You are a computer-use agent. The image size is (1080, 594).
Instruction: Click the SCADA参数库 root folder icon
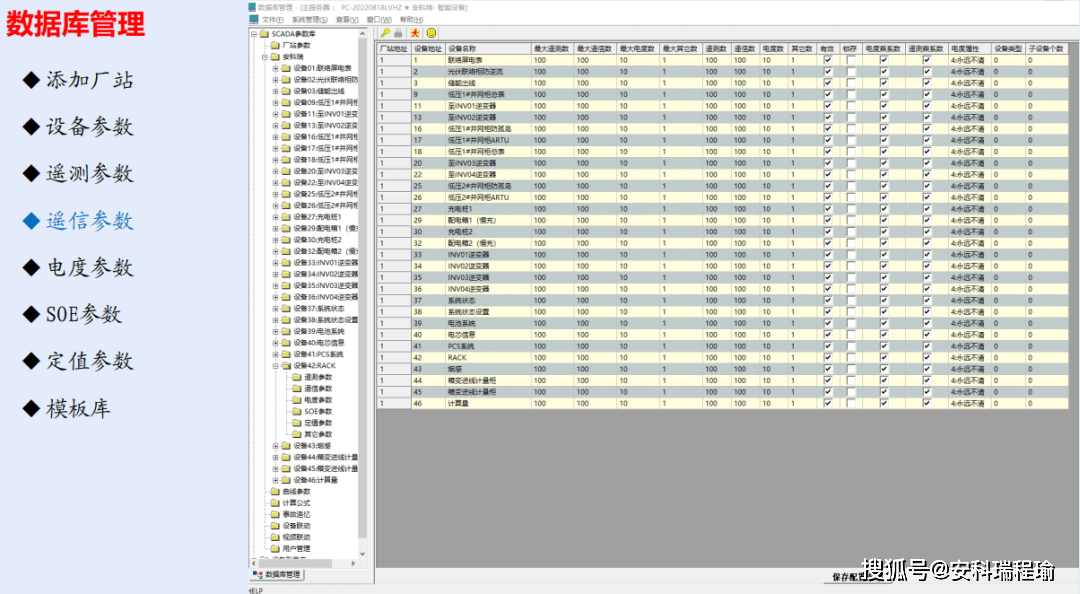coord(264,34)
